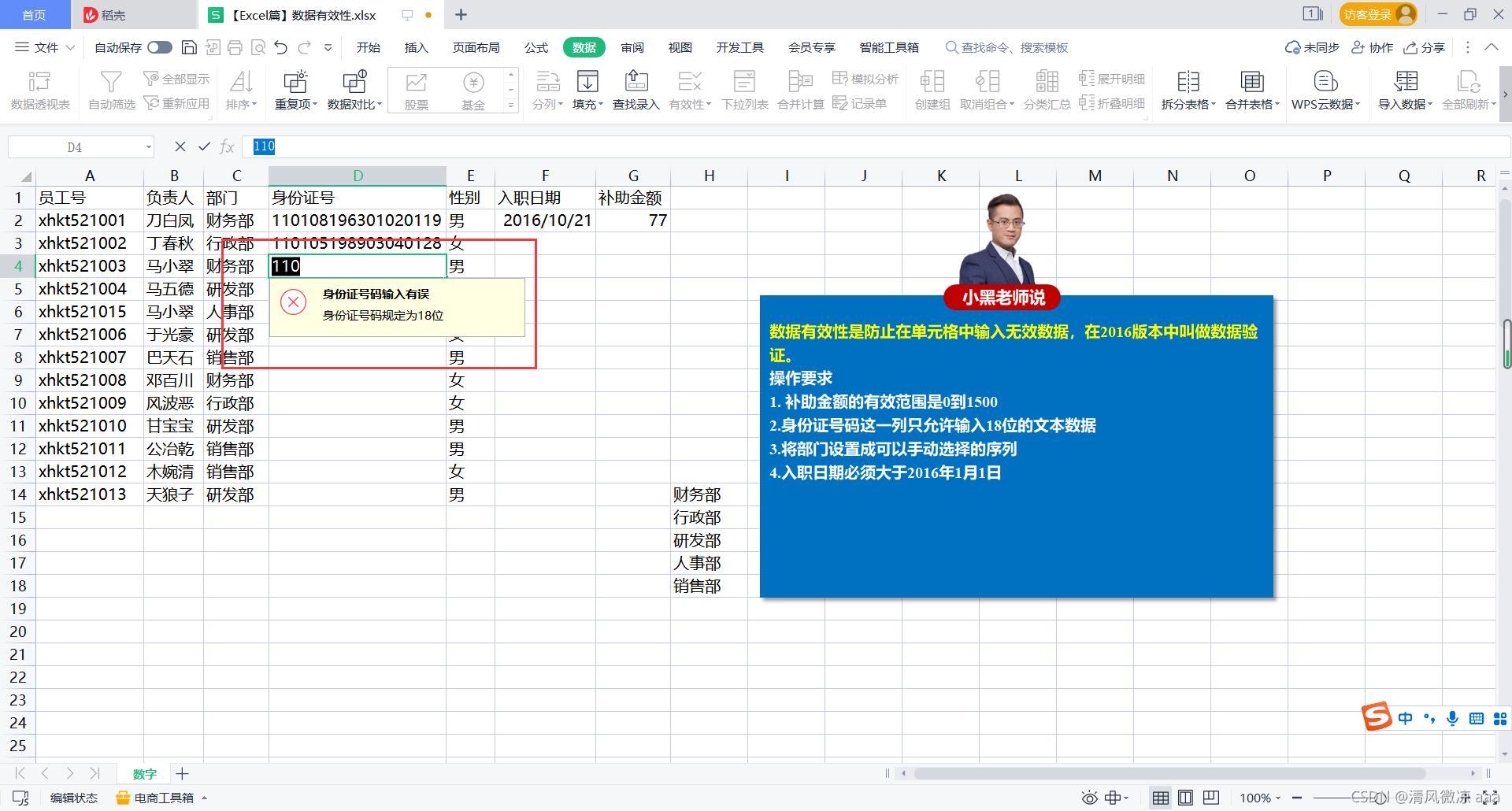Click 全部显示 in the ribbon
1512x811 pixels.
176,79
